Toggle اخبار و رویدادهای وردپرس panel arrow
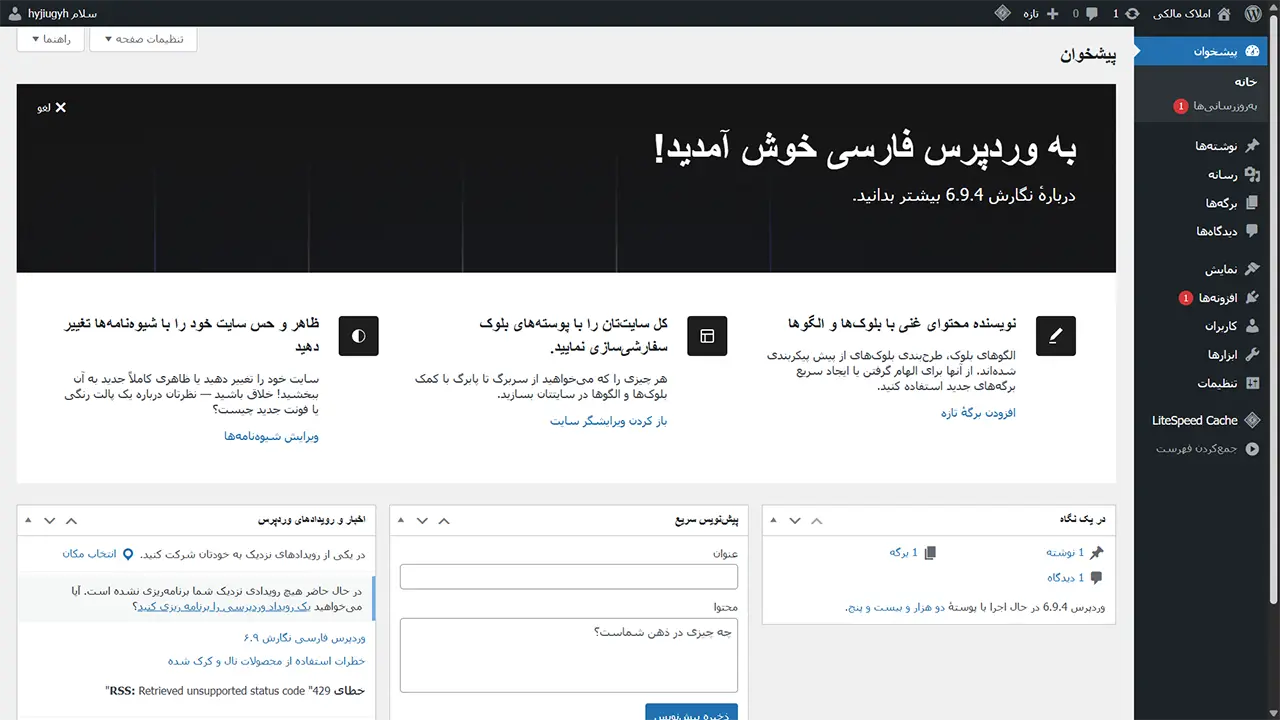This screenshot has height=720, width=1280. pyautogui.click(x=27, y=520)
